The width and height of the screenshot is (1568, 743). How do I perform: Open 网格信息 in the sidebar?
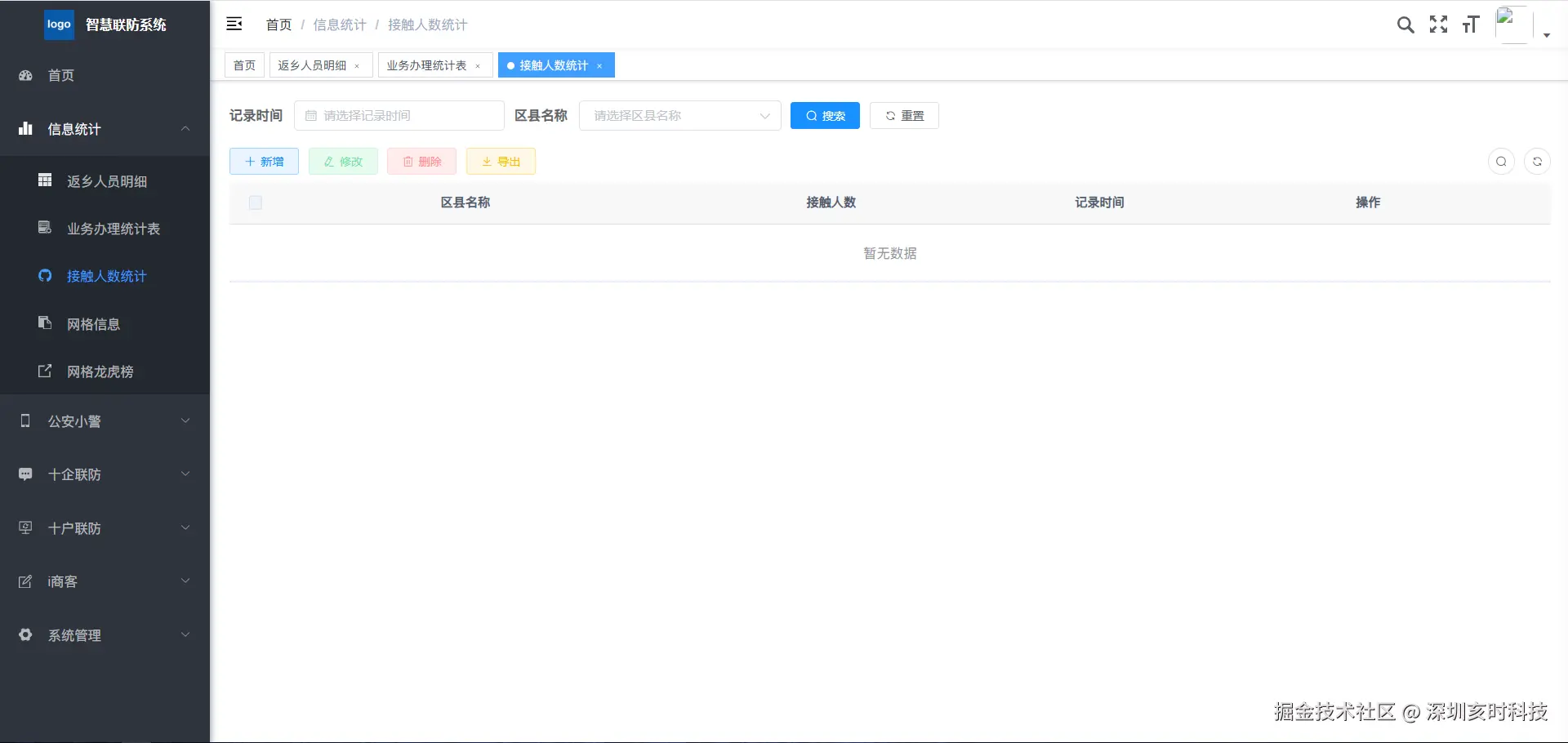[105, 324]
